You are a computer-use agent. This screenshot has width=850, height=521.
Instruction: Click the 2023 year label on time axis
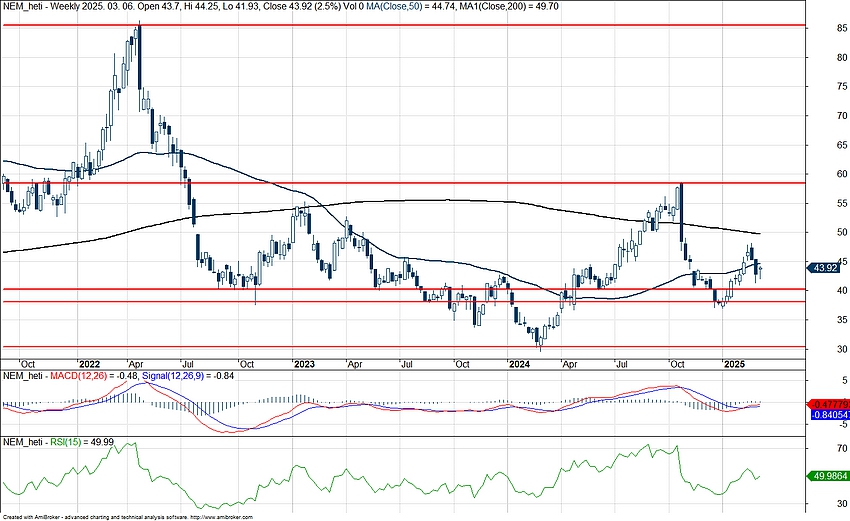(x=304, y=364)
